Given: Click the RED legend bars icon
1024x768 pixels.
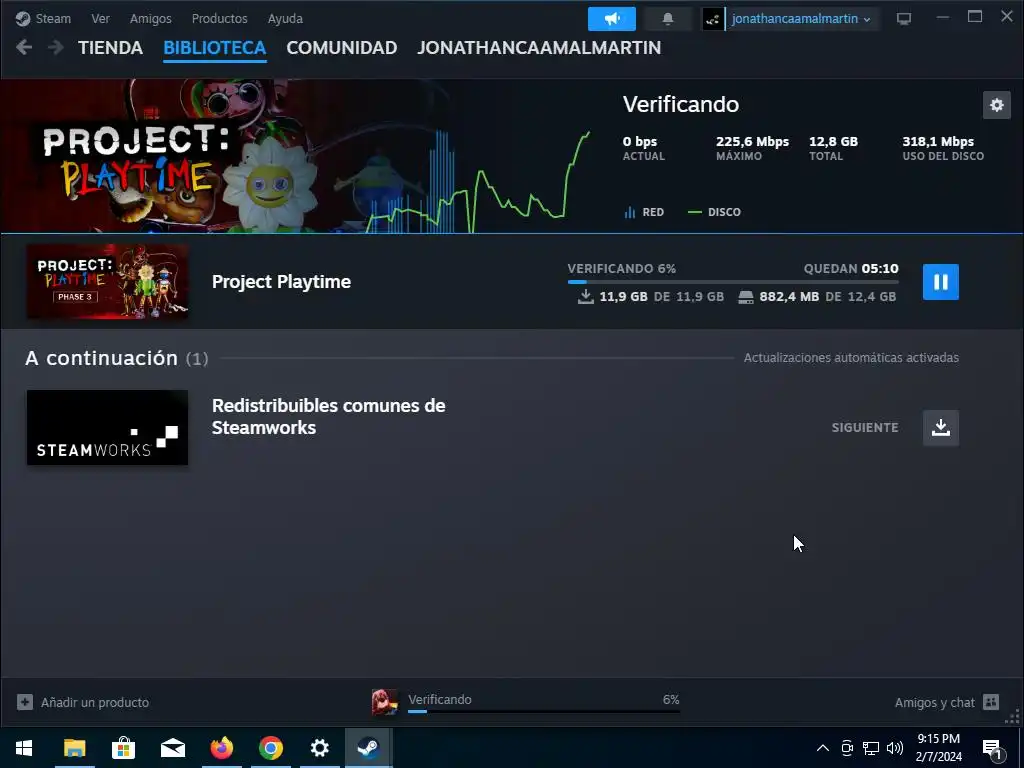Looking at the screenshot, I should (x=630, y=212).
